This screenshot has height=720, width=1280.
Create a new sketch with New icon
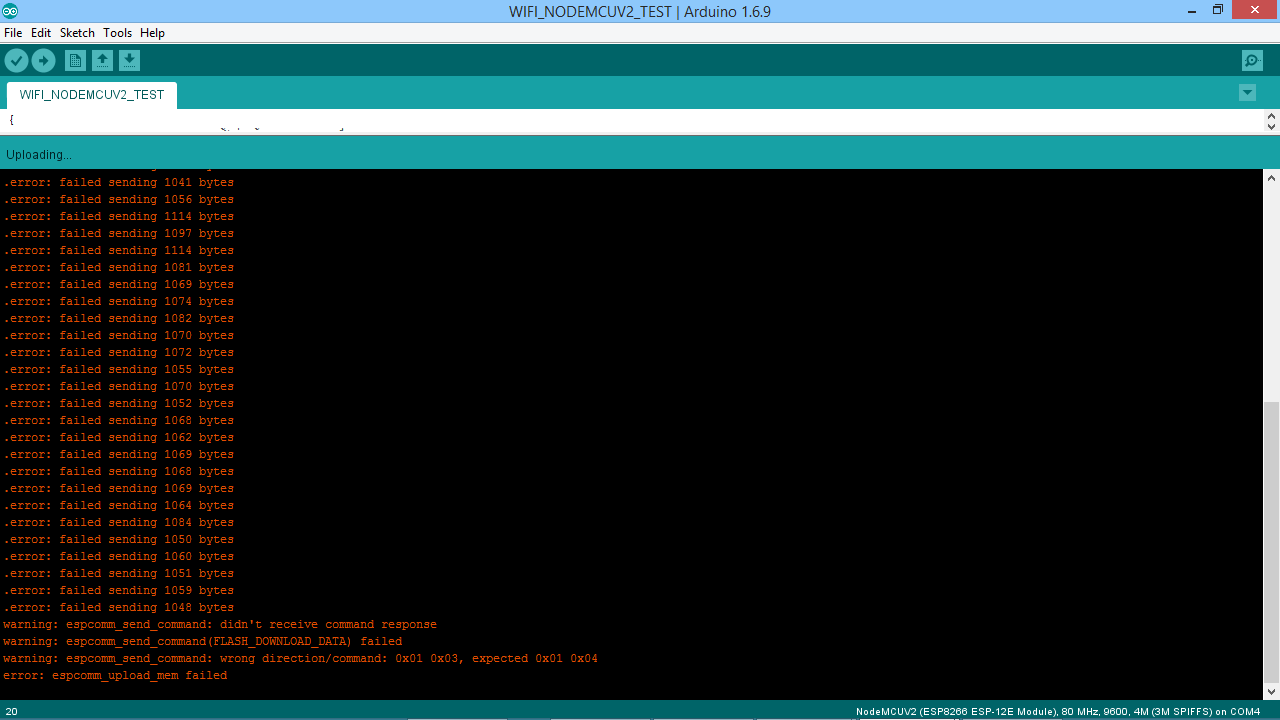(75, 61)
